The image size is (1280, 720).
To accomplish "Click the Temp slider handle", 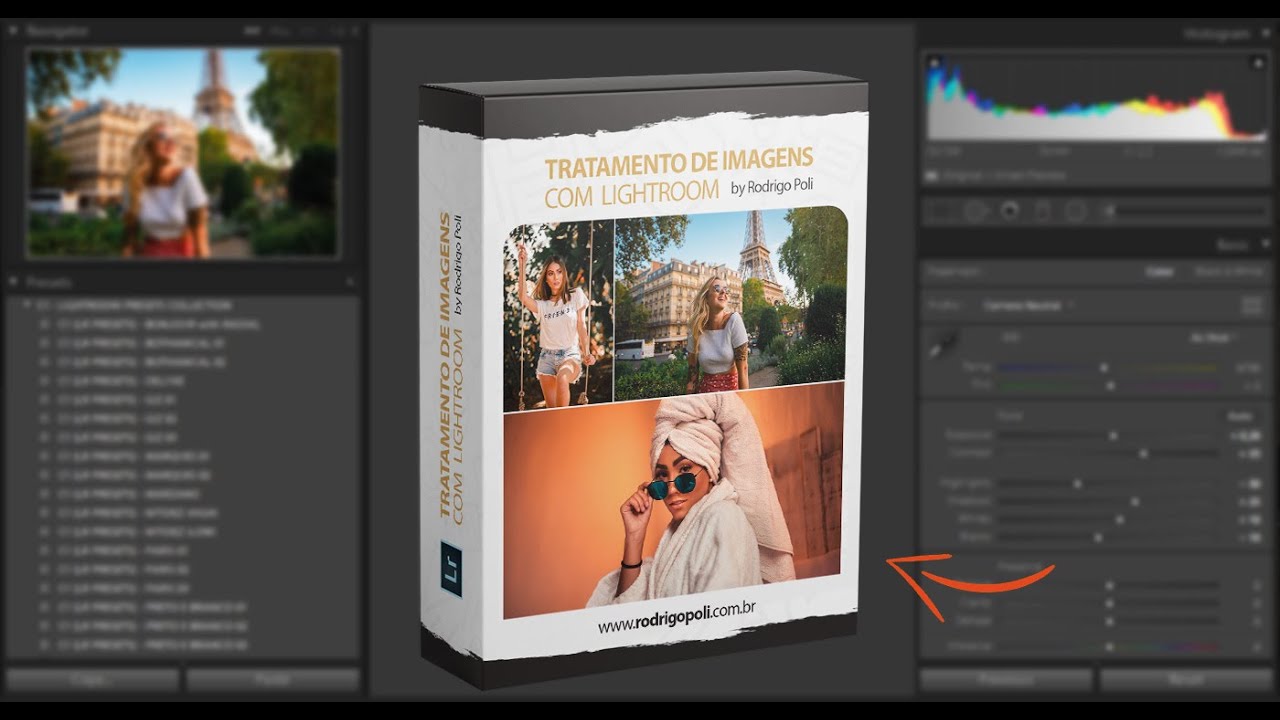I will 1105,368.
